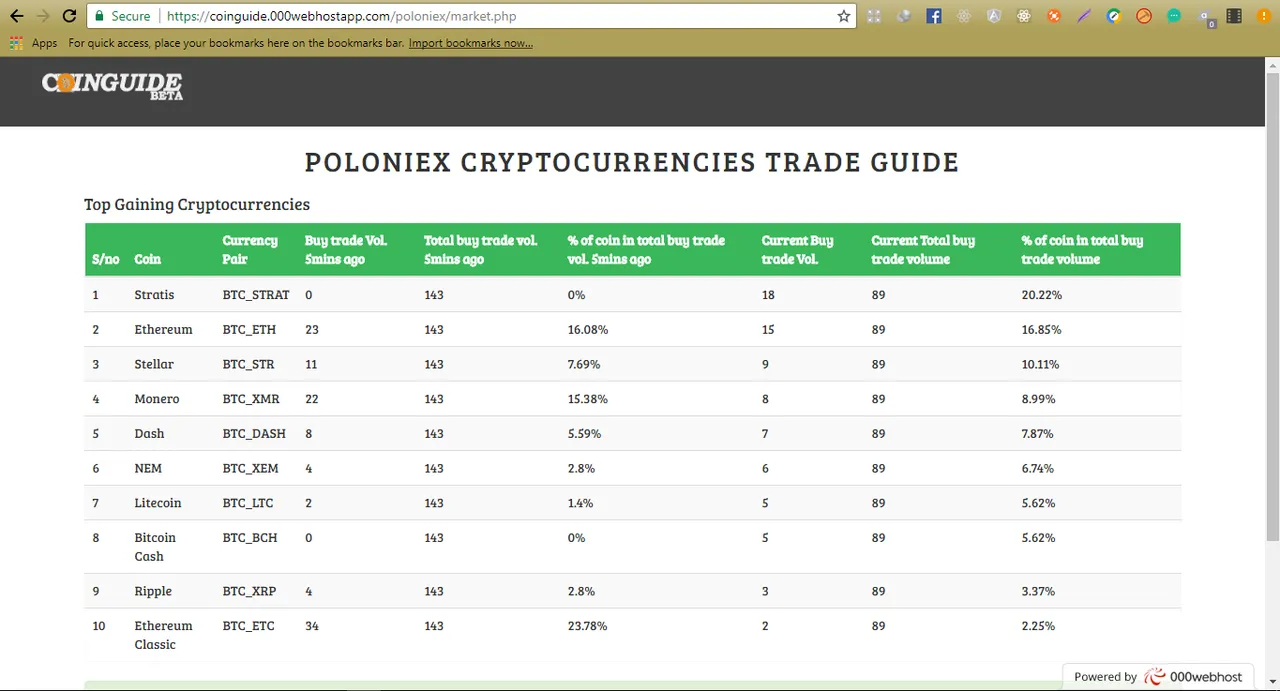
Task: Click the extension icon with 0 badge
Action: 1206,18
